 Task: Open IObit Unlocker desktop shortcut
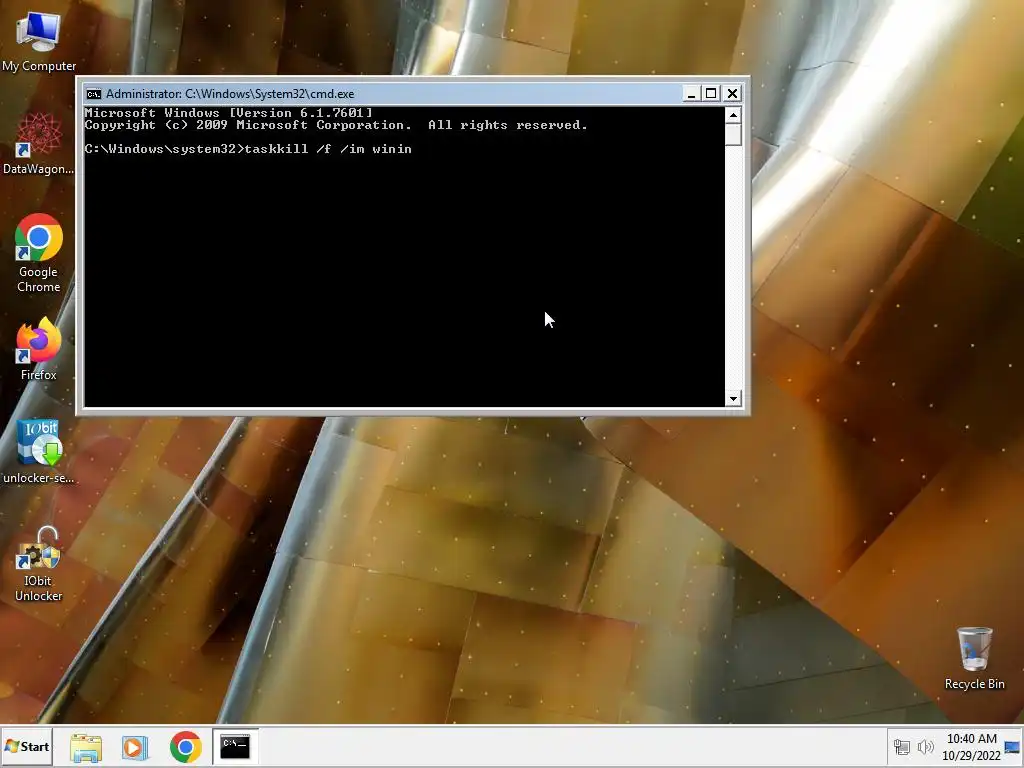click(x=39, y=565)
